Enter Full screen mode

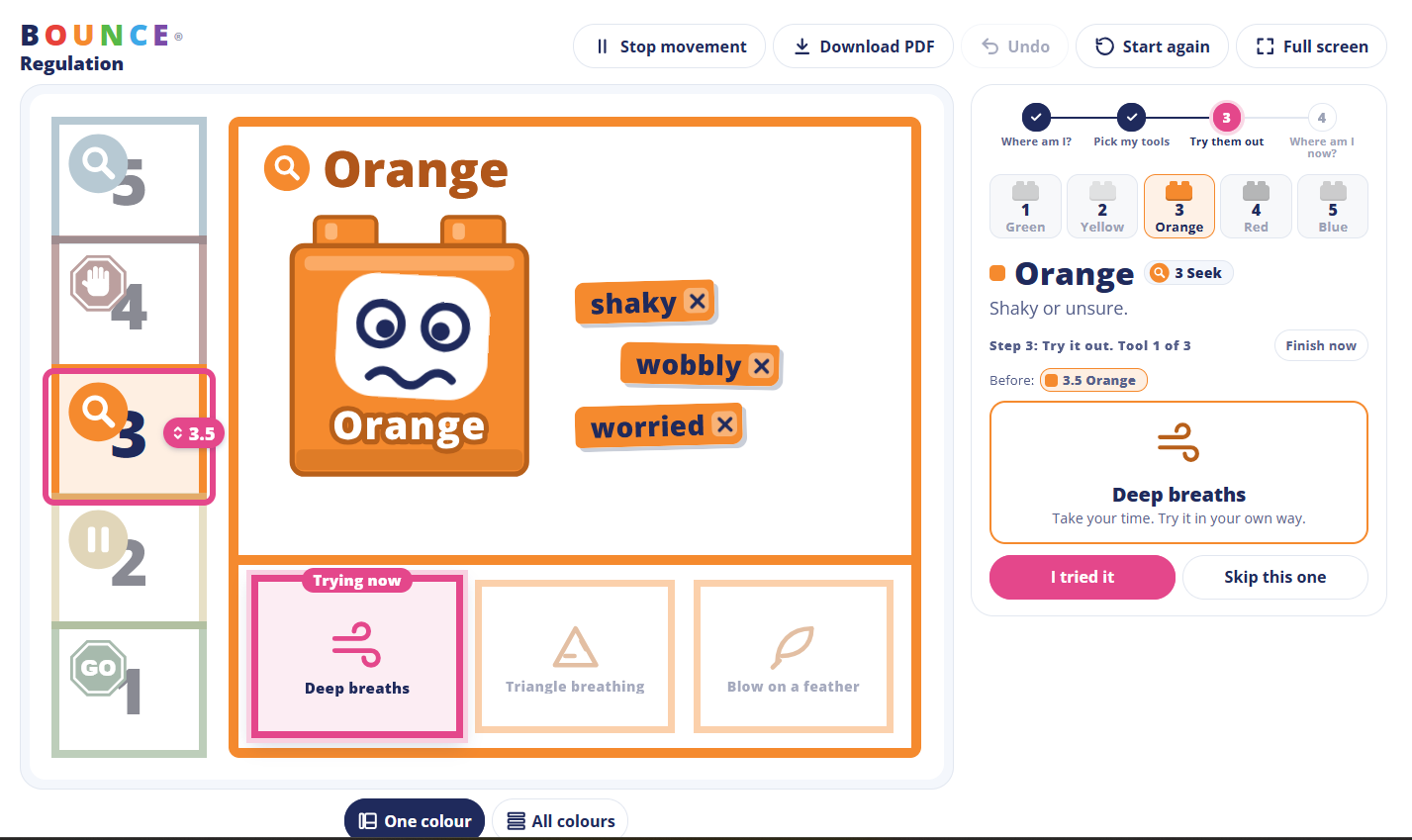pos(1311,47)
